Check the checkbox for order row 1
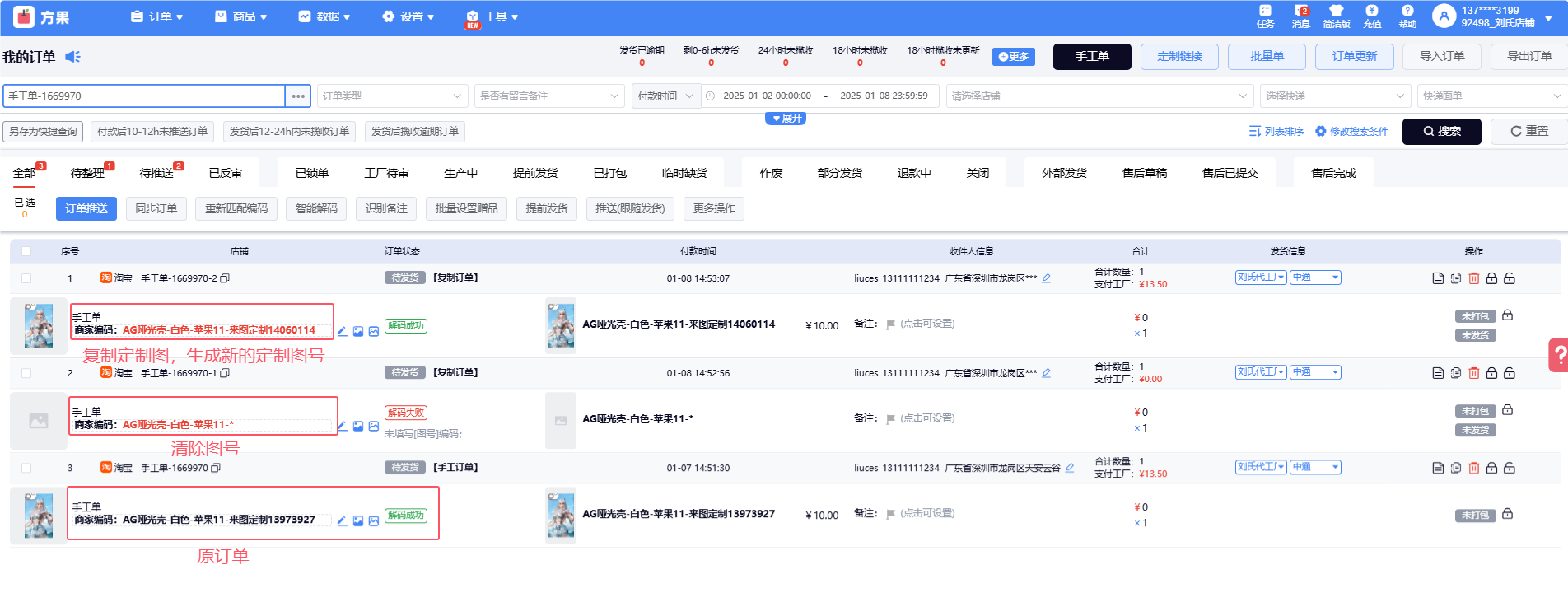The width and height of the screenshot is (1568, 616). (x=26, y=278)
